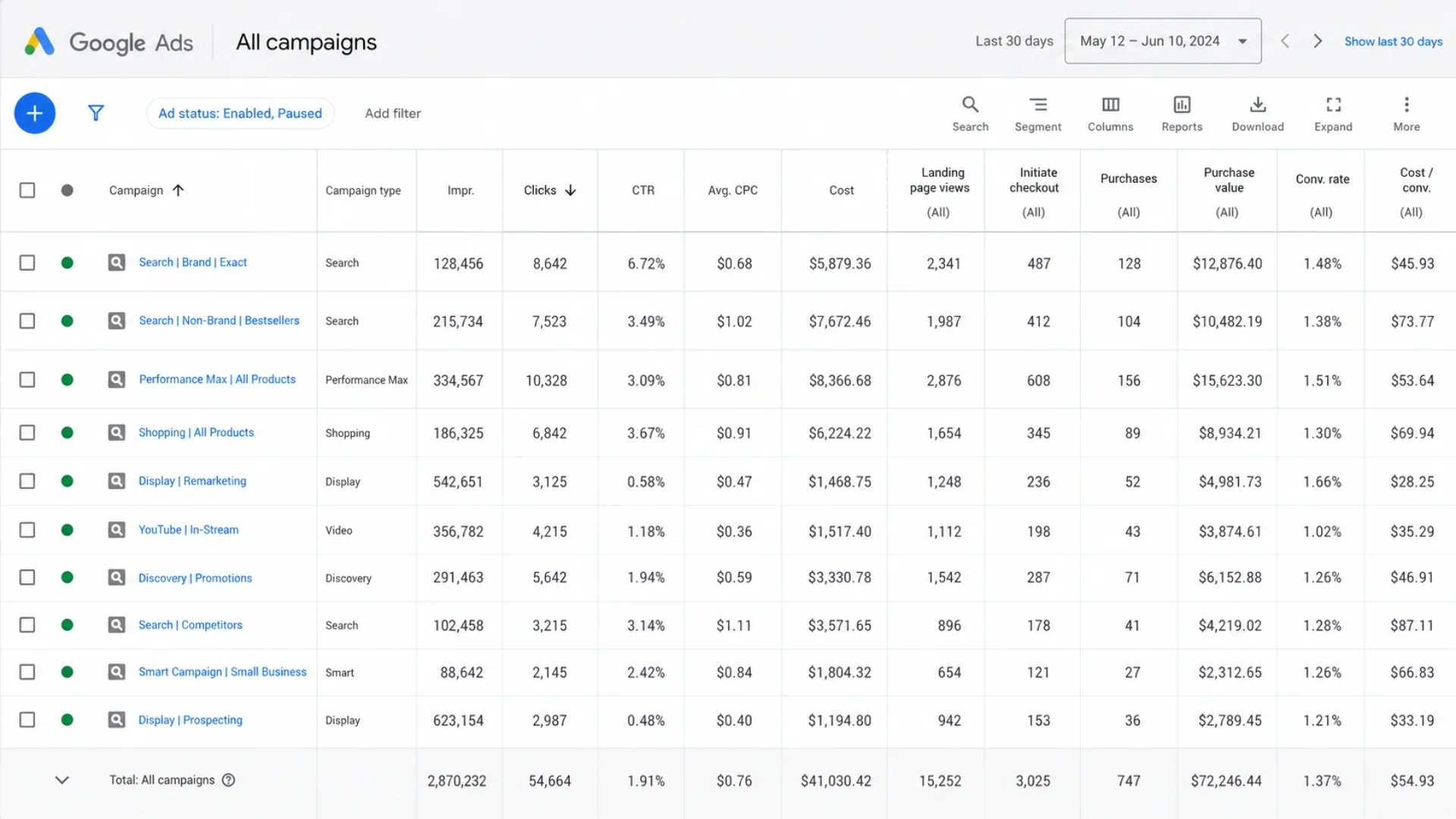Sort by the Avg. CPC column header
Image resolution: width=1456 pixels, height=819 pixels.
733,190
